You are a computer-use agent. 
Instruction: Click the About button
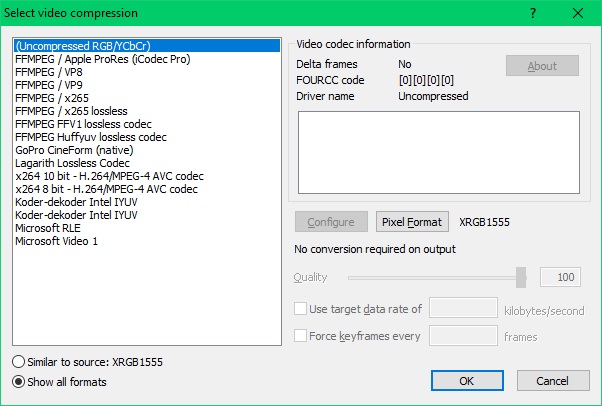point(542,66)
